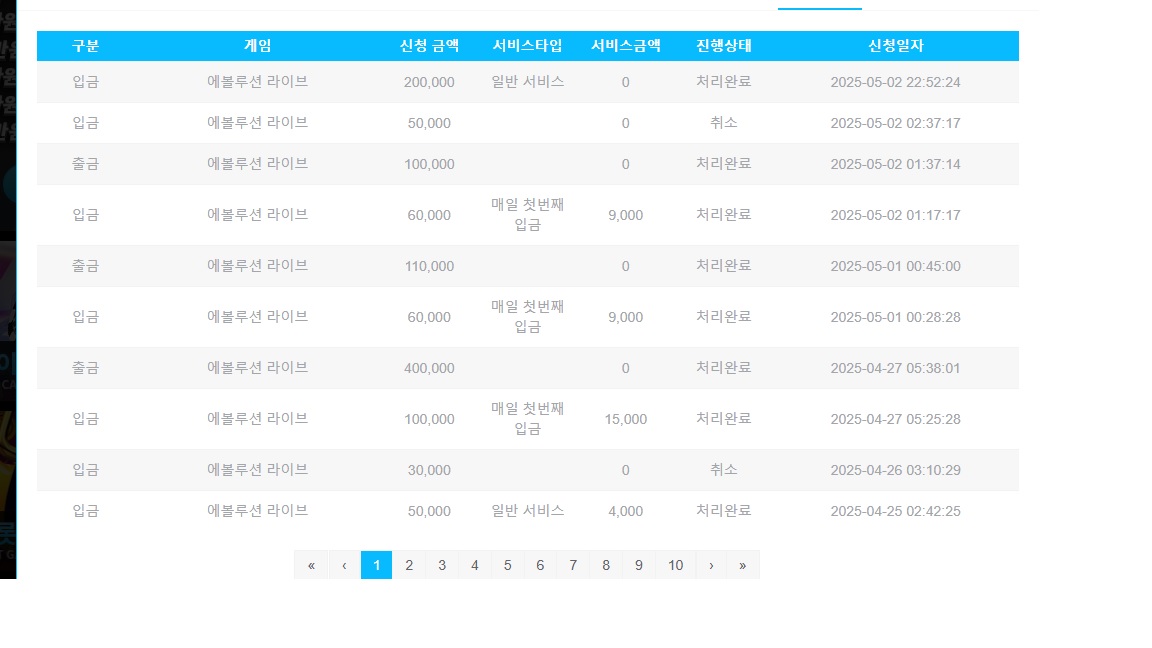The width and height of the screenshot is (1152, 648).
Task: Select the 400,000 amount cell
Action: 429,368
